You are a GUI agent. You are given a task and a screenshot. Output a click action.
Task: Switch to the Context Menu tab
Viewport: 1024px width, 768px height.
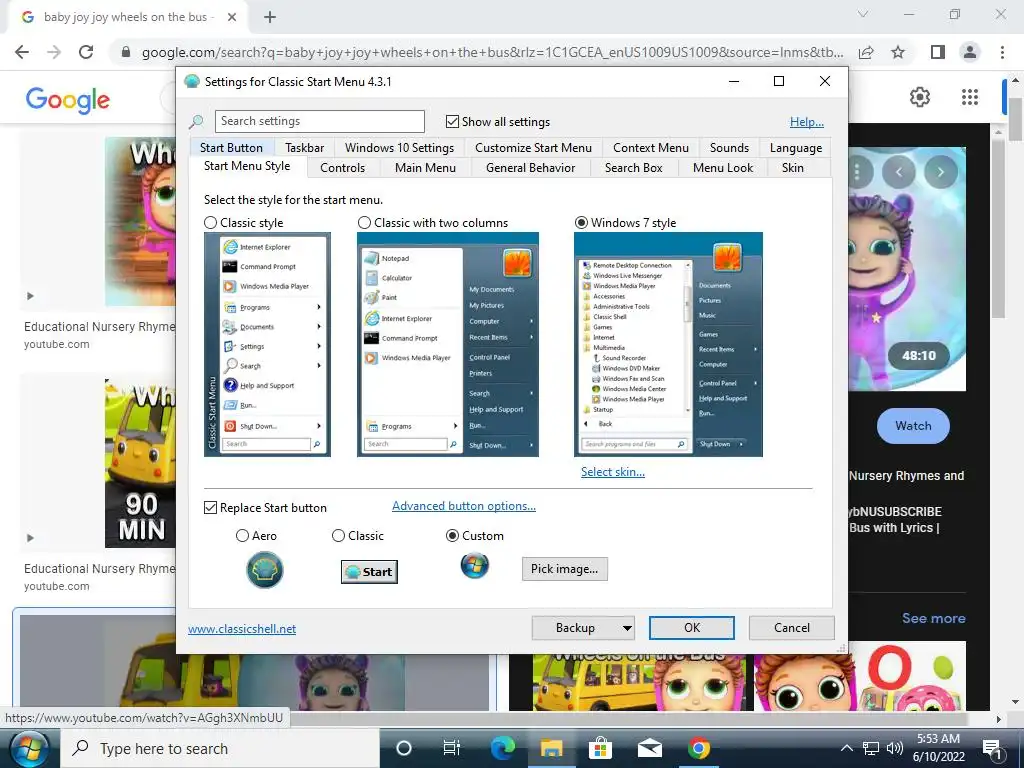pyautogui.click(x=651, y=148)
